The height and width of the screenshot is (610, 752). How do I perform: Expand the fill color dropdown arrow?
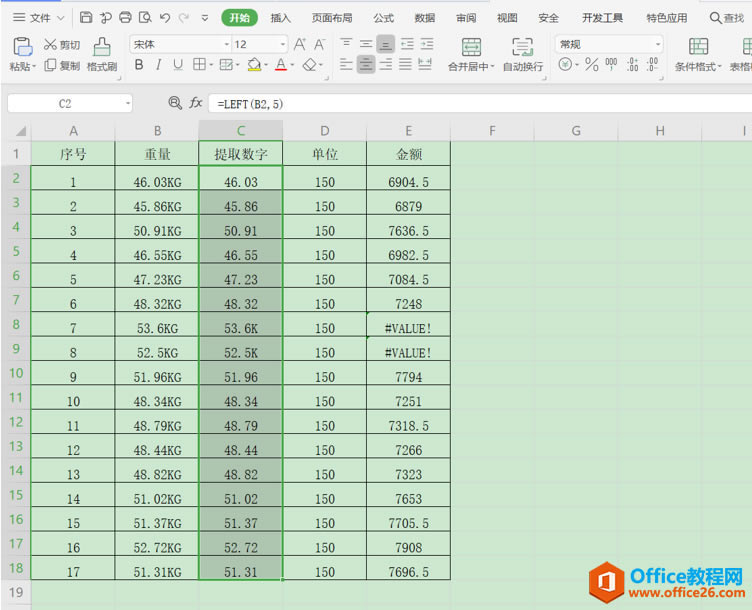(266, 65)
